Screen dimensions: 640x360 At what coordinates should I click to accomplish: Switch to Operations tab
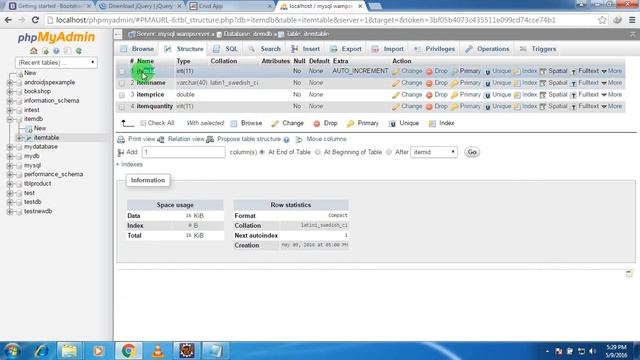tap(487, 49)
